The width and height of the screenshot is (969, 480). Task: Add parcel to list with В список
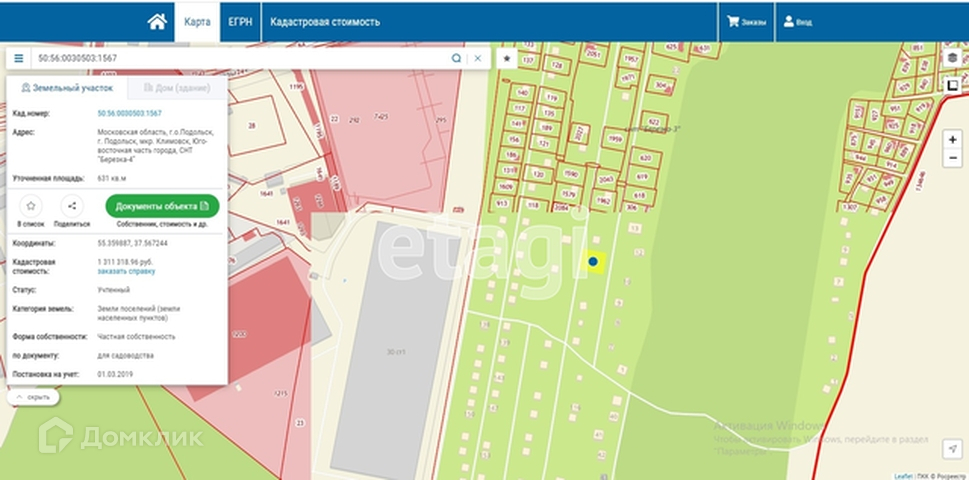click(31, 211)
